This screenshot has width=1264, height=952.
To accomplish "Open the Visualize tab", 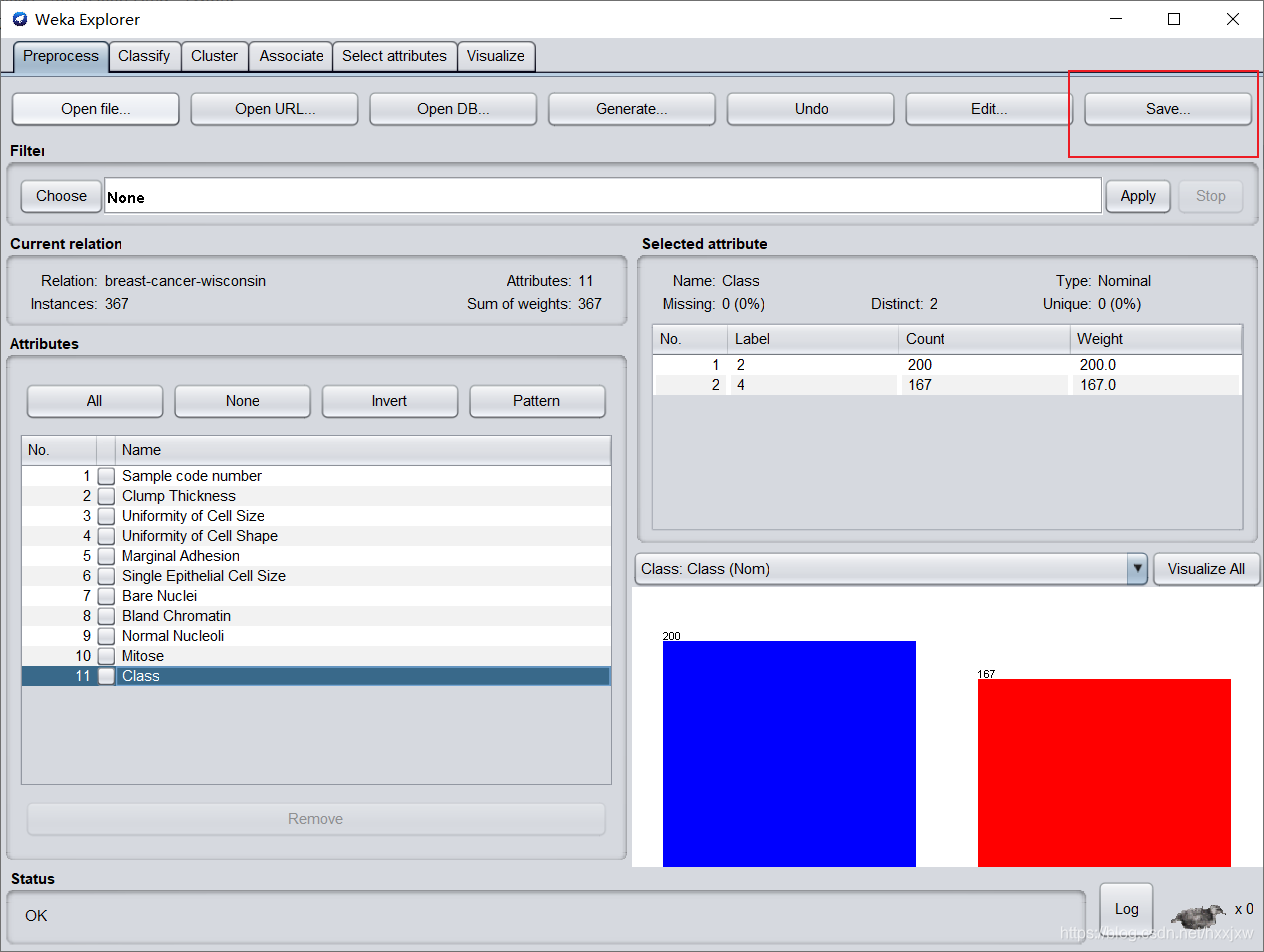I will 496,56.
